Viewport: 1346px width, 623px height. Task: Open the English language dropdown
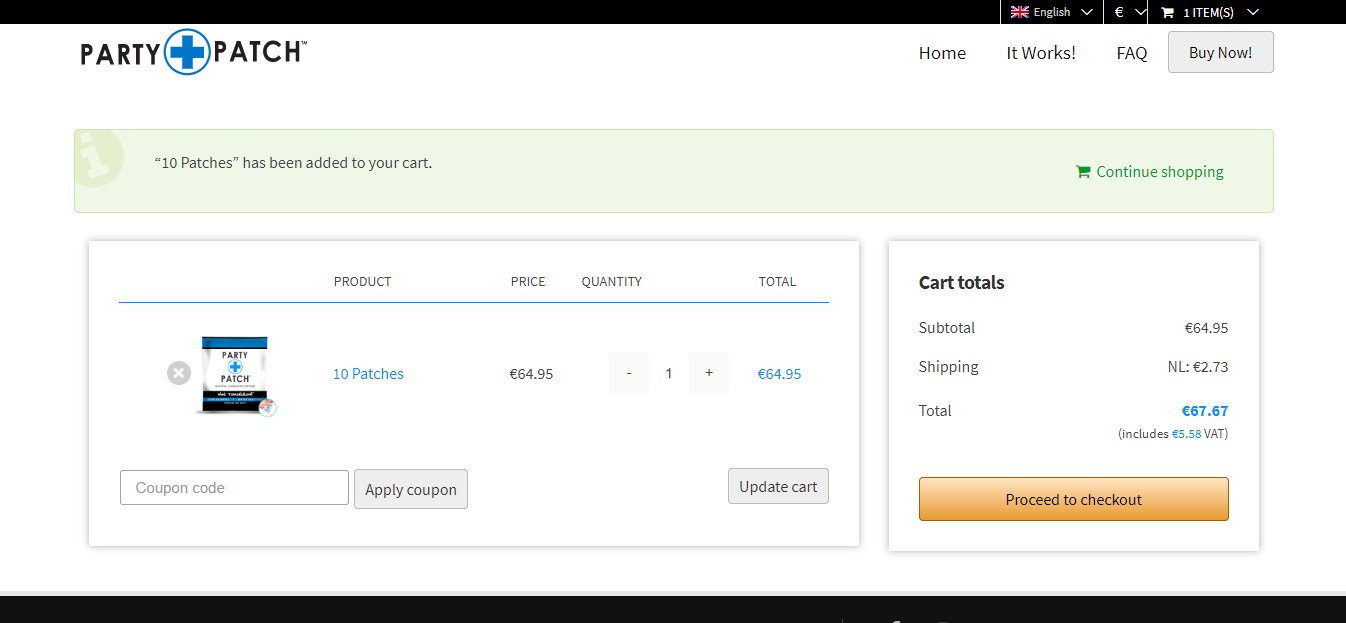1052,12
